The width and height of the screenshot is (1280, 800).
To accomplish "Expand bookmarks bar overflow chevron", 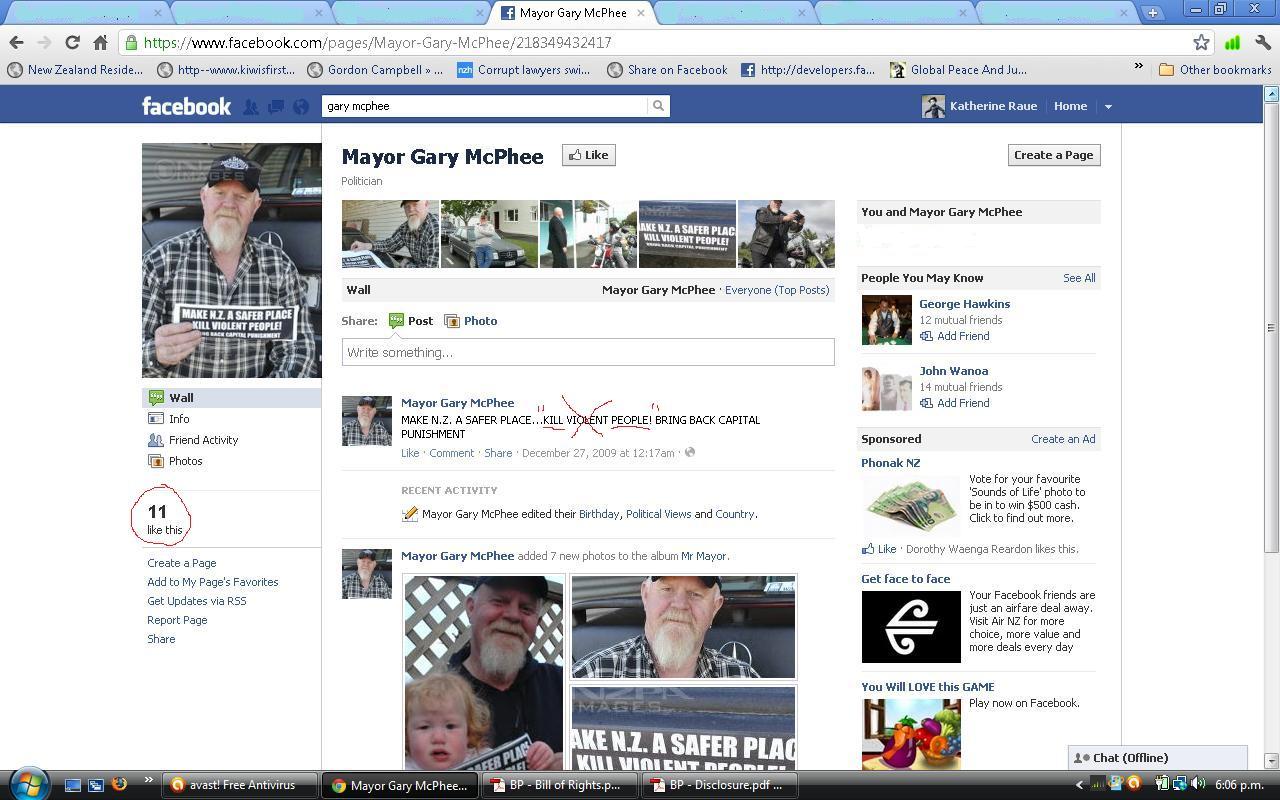I will (1138, 68).
